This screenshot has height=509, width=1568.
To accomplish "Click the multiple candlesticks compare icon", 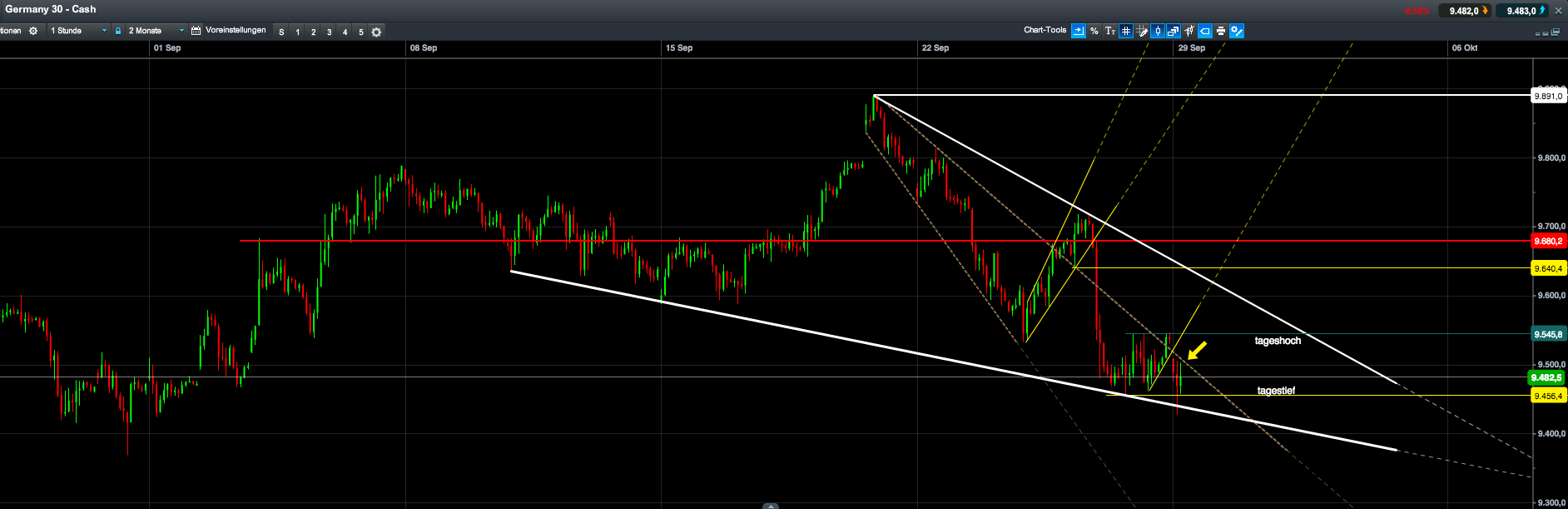I will (1189, 31).
